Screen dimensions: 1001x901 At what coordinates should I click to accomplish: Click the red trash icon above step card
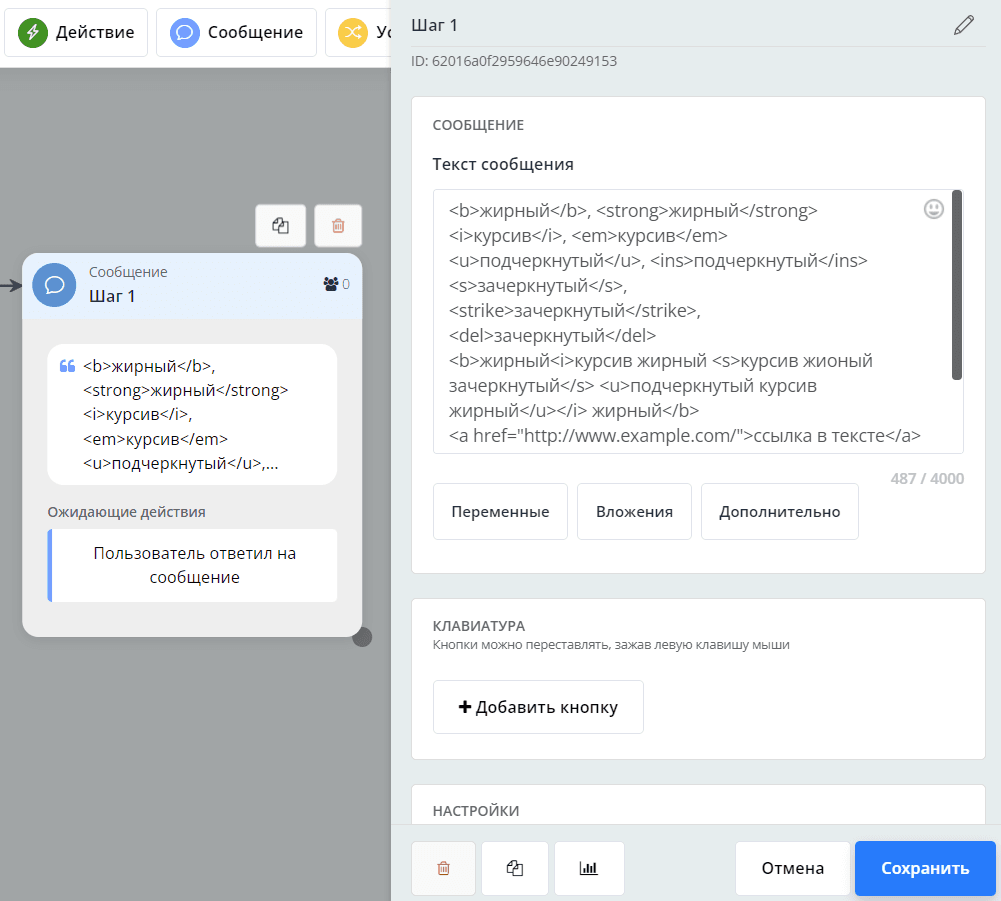[338, 226]
